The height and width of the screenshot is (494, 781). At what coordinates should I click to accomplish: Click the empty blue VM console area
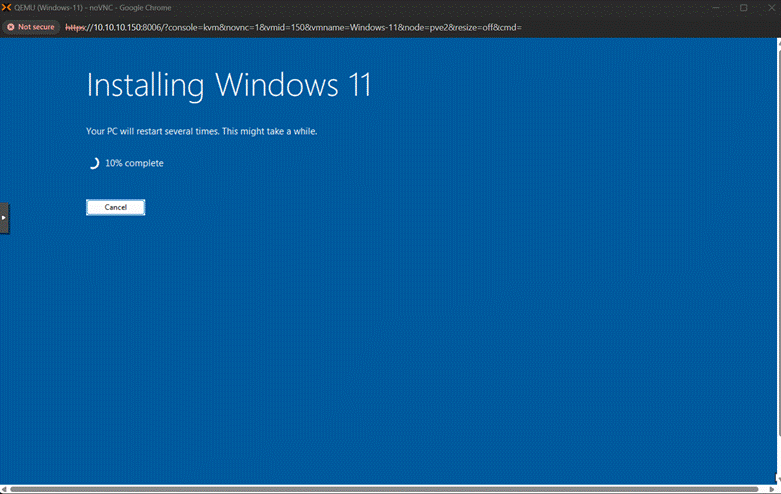coord(450,330)
